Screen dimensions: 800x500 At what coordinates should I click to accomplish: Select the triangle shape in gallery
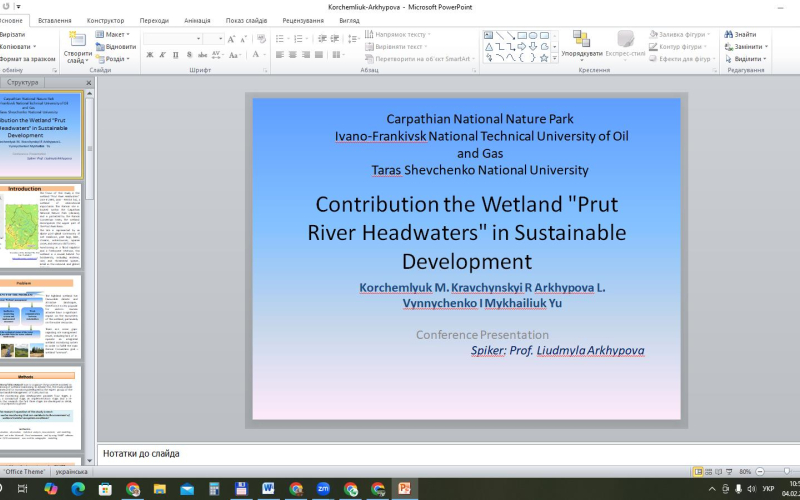click(488, 47)
